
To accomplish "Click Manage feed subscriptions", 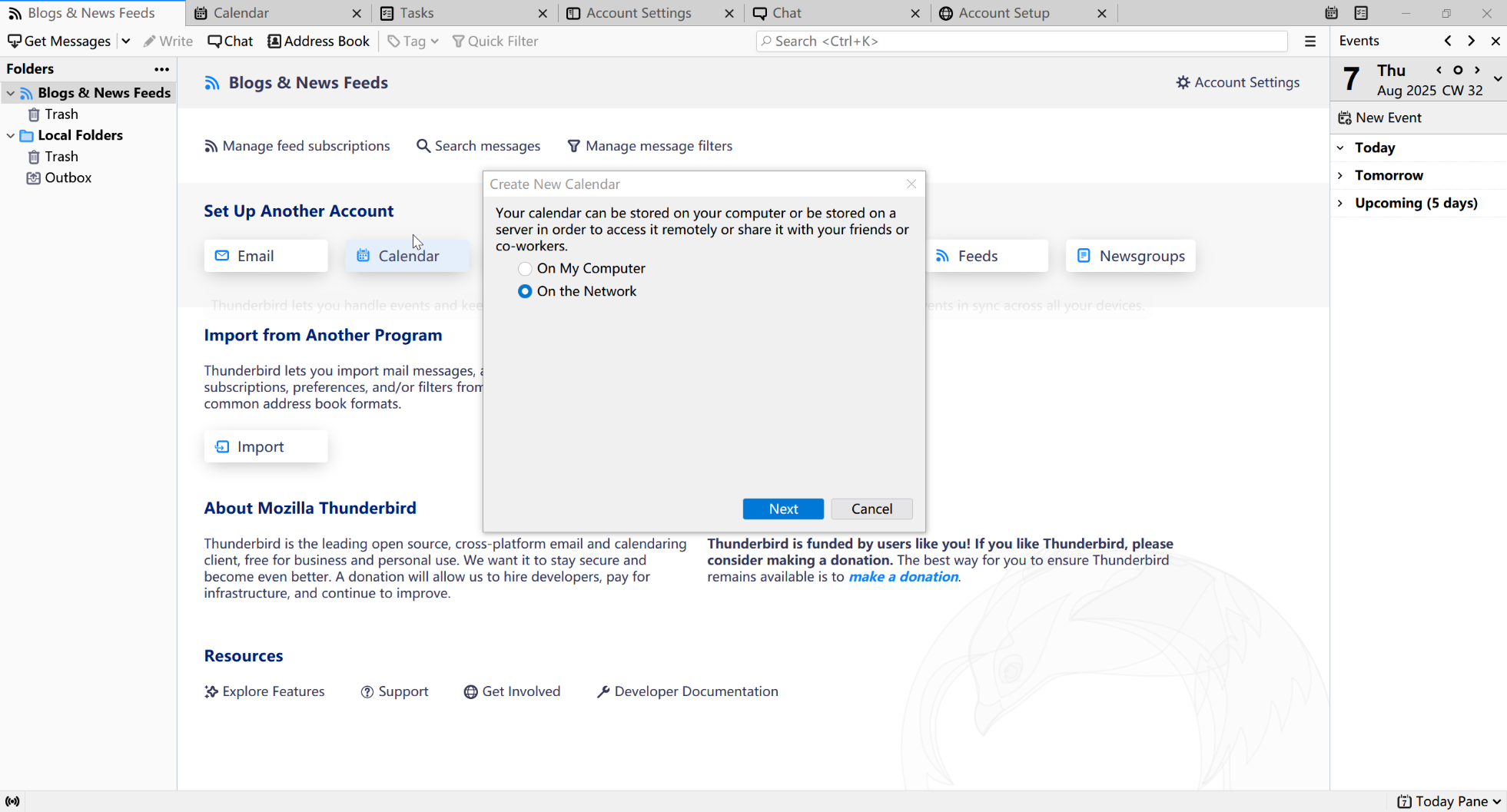I will pos(297,146).
